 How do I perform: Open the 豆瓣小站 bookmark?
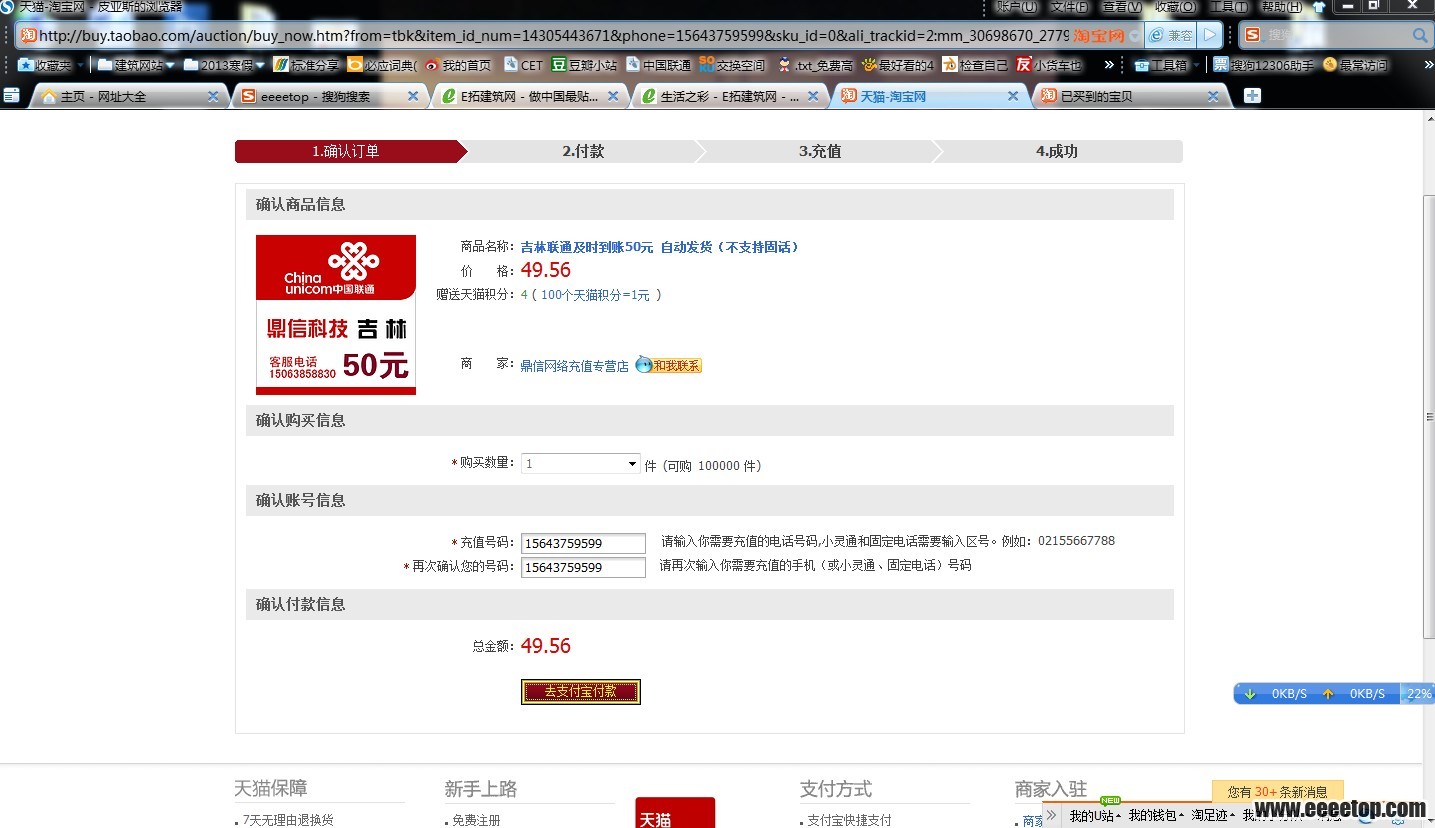click(x=584, y=65)
